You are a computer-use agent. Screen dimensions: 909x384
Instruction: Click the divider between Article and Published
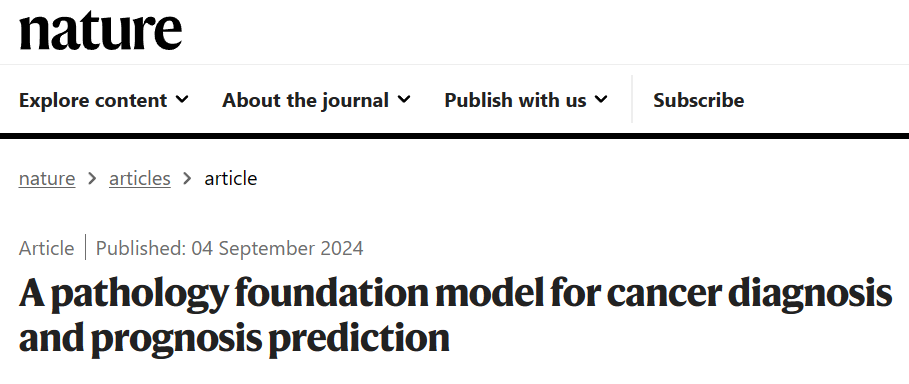coord(85,247)
